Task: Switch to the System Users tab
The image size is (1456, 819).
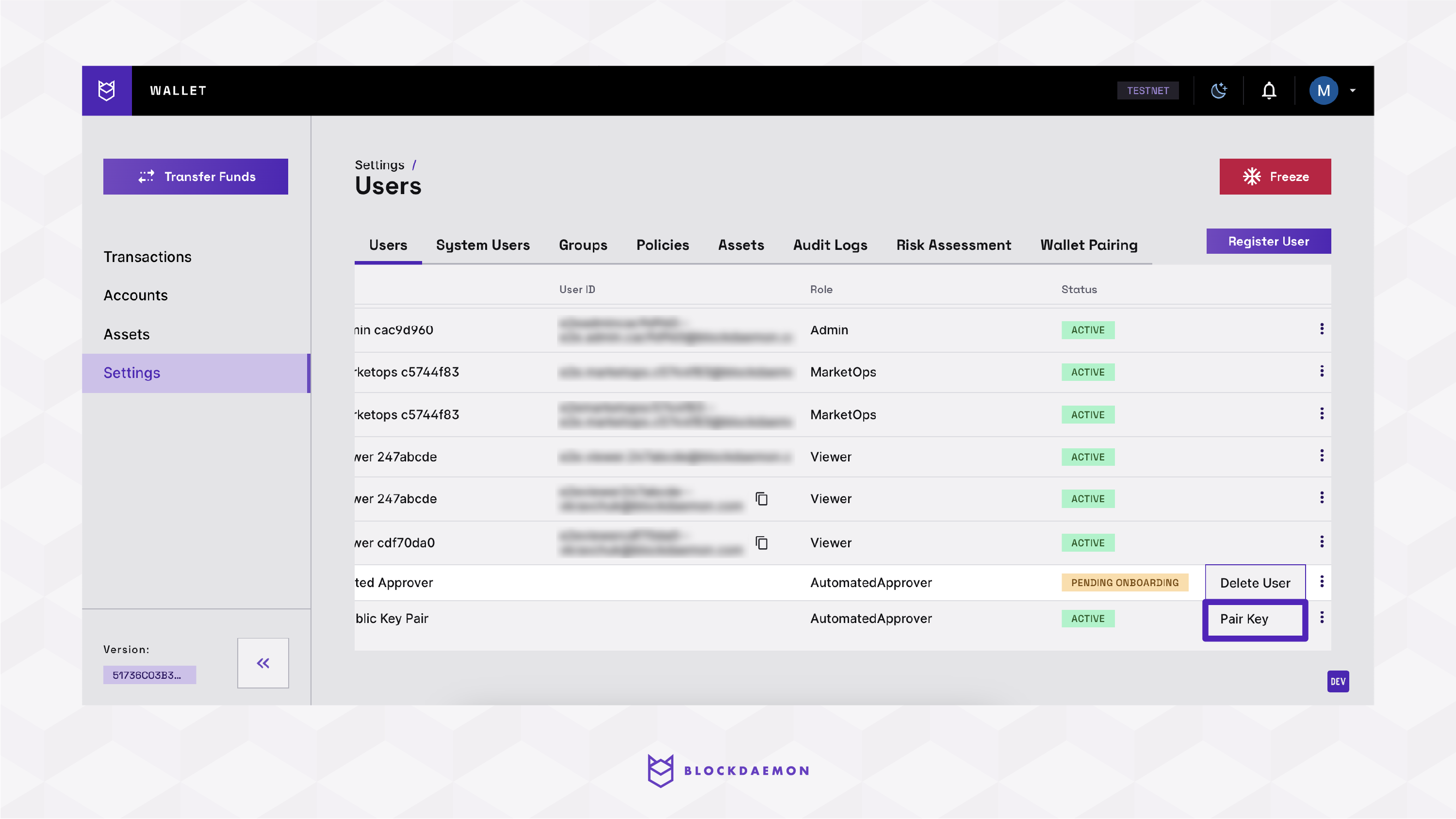Action: coord(483,245)
